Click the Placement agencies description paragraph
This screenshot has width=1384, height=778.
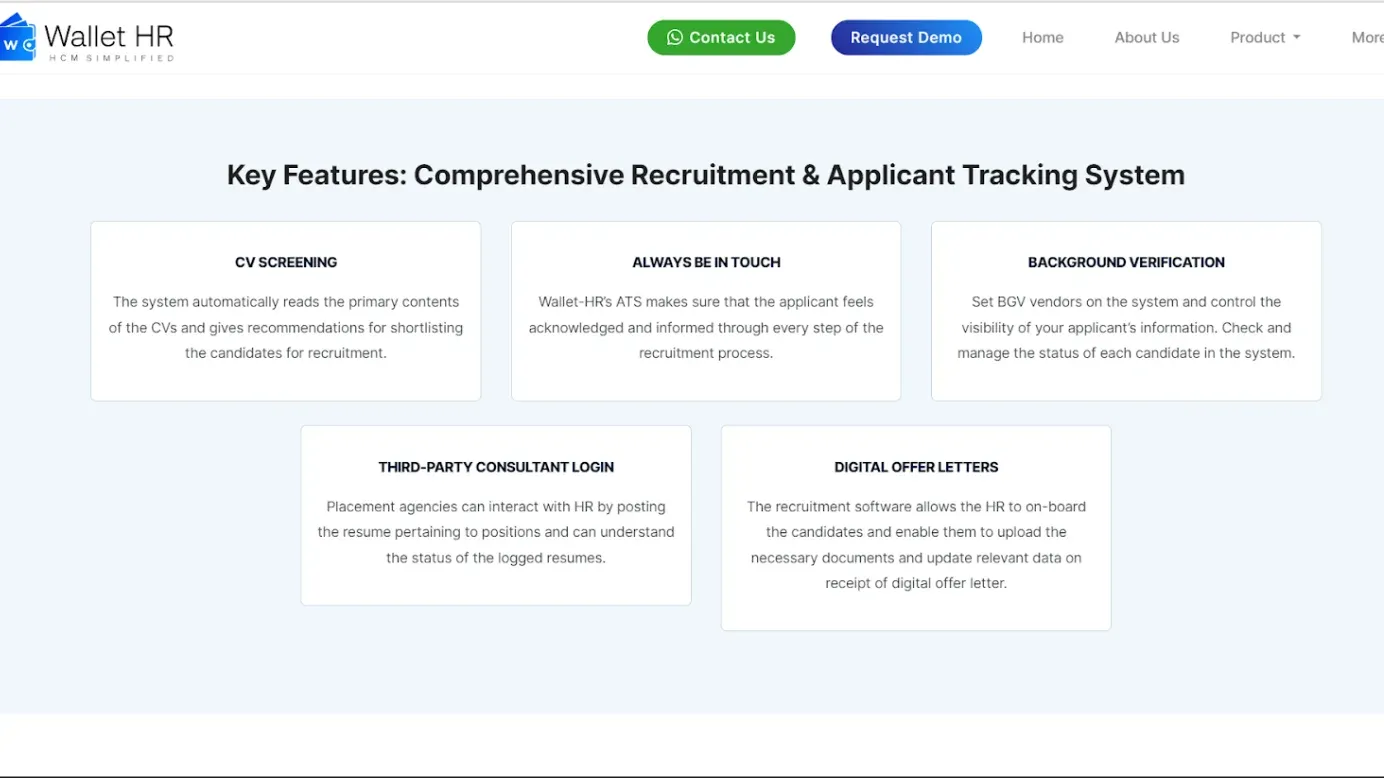click(x=496, y=532)
